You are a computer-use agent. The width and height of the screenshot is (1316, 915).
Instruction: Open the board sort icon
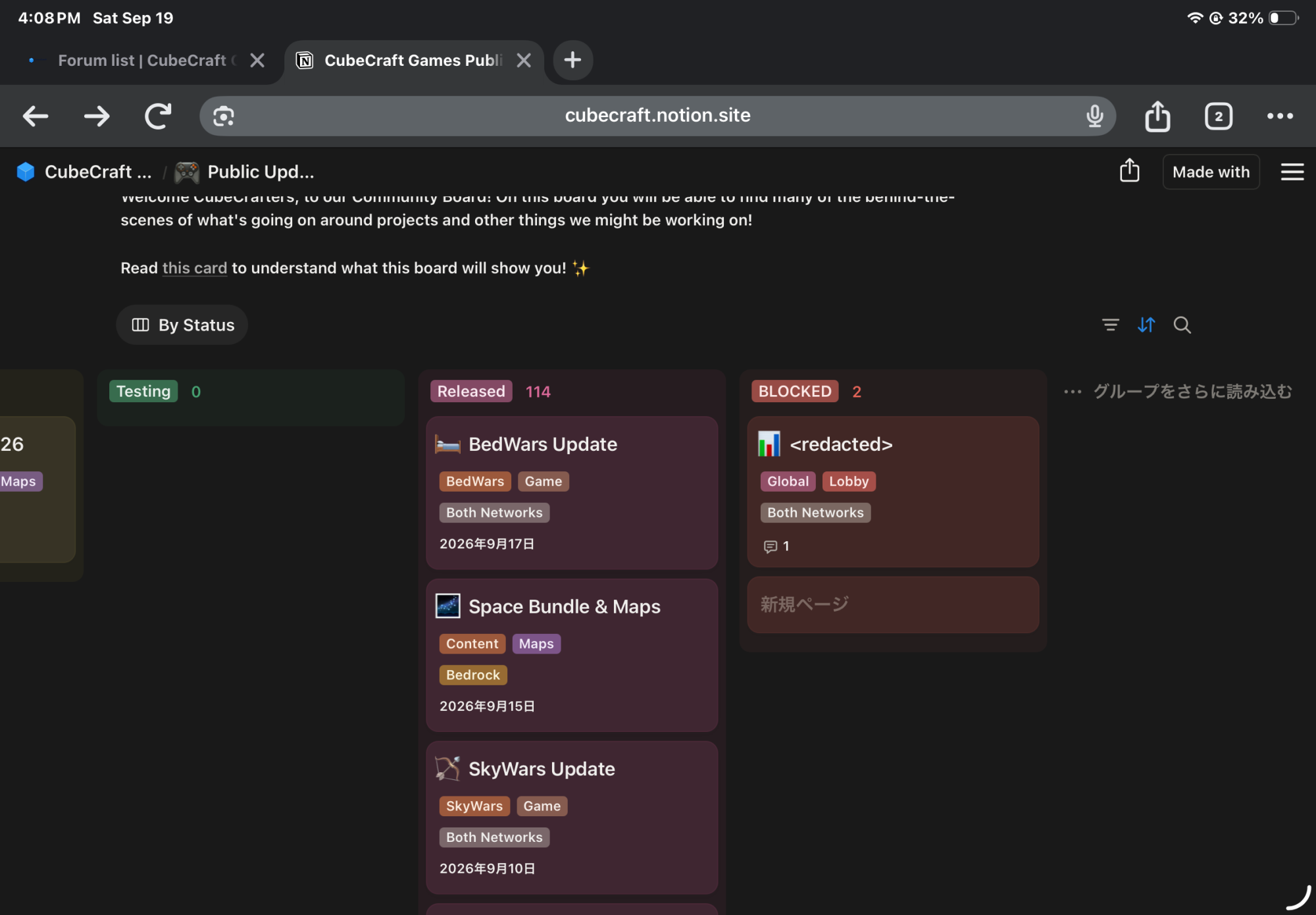pyautogui.click(x=1146, y=325)
